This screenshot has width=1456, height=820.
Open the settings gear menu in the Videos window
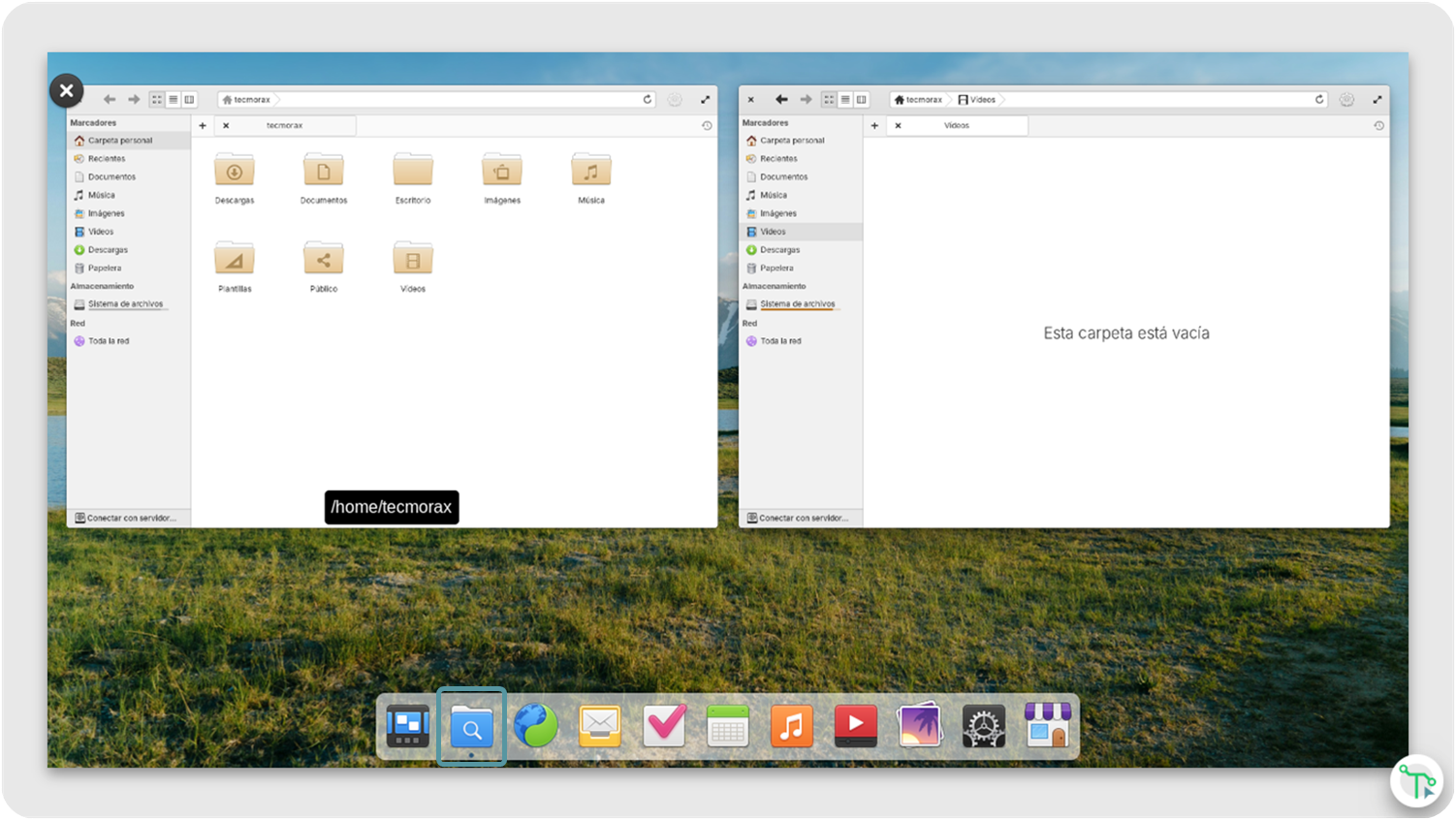1346,100
